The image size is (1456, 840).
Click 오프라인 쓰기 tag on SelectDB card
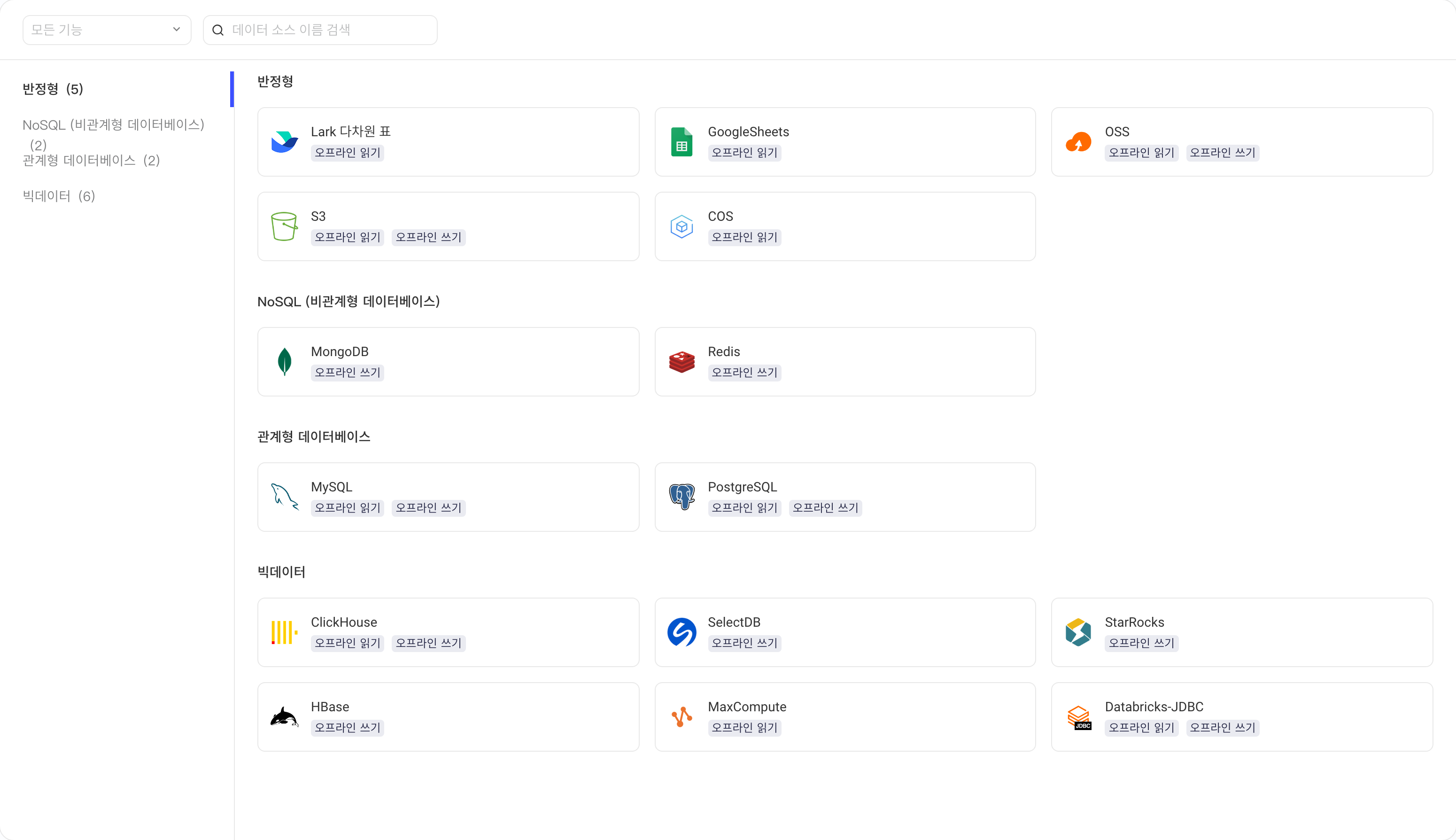click(744, 643)
